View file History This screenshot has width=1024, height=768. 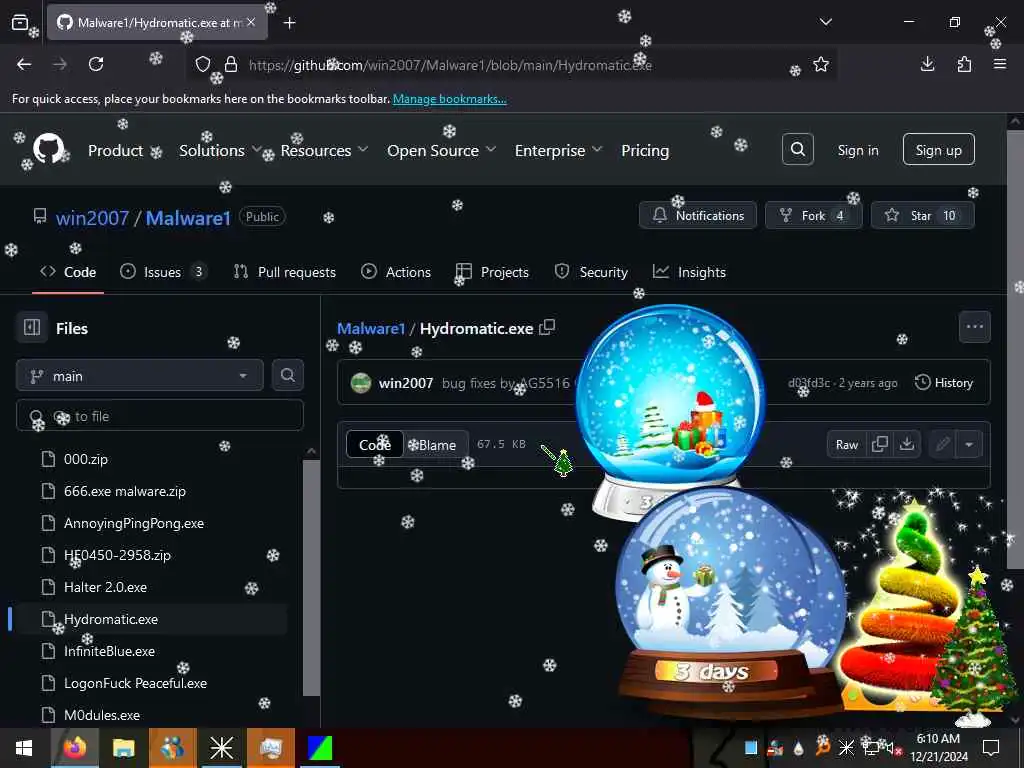[944, 383]
